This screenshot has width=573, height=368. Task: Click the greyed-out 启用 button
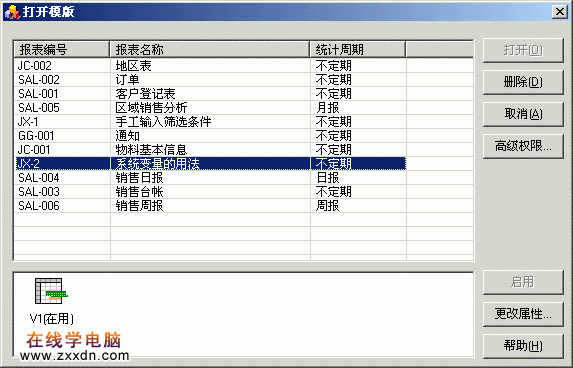click(x=523, y=282)
